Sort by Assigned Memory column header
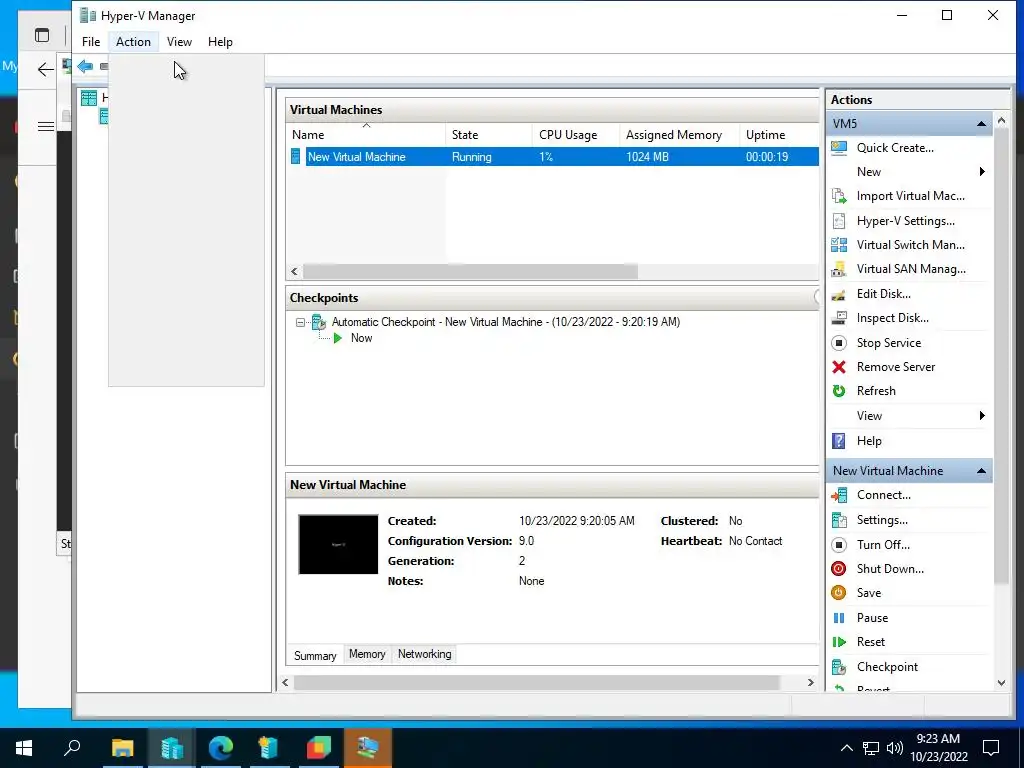The height and width of the screenshot is (768, 1024). (679, 135)
